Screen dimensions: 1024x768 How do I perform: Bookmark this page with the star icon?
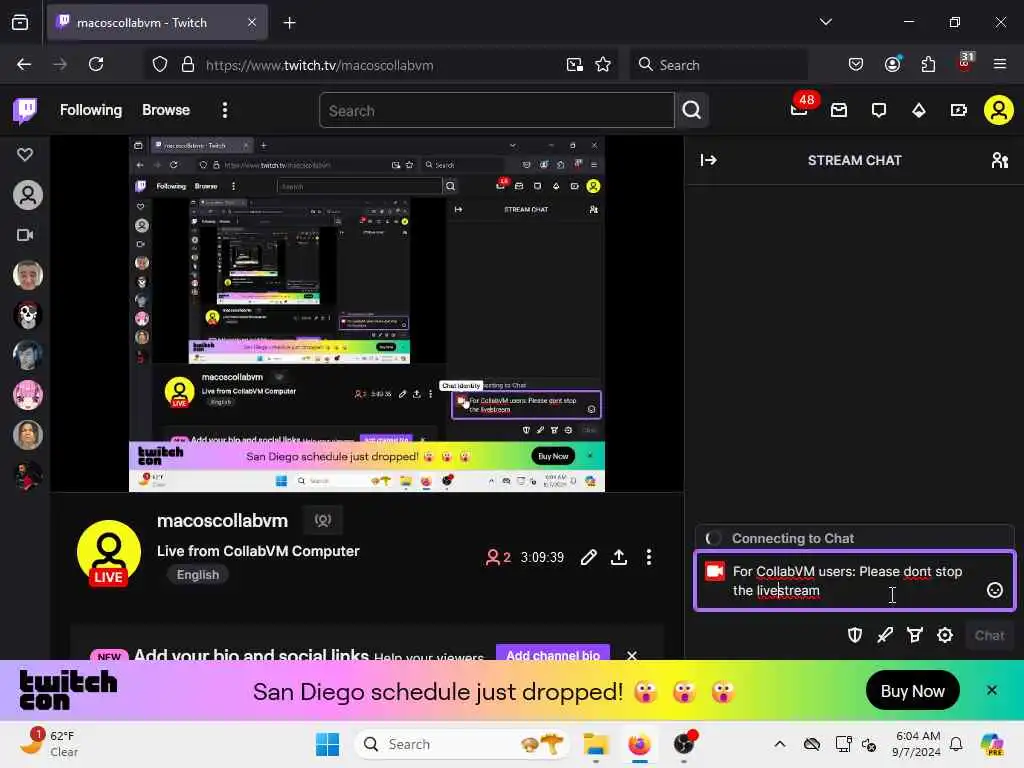click(x=603, y=65)
